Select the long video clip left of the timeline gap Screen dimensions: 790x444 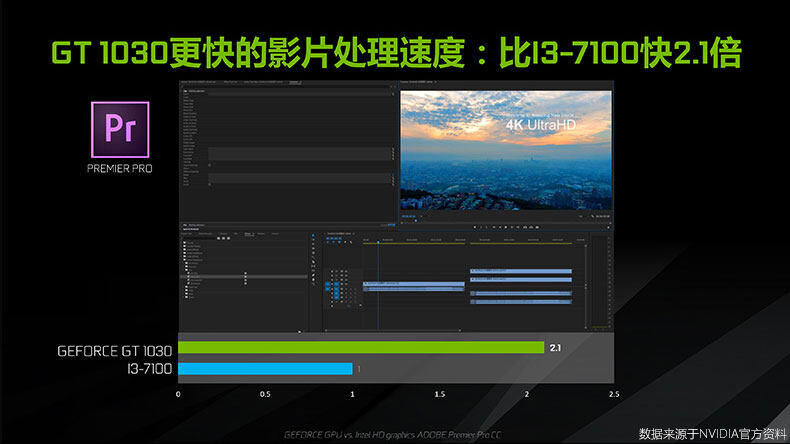pos(414,284)
